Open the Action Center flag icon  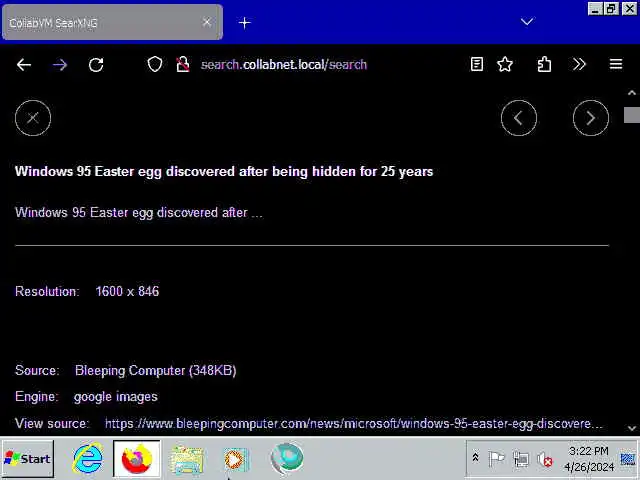(496, 459)
